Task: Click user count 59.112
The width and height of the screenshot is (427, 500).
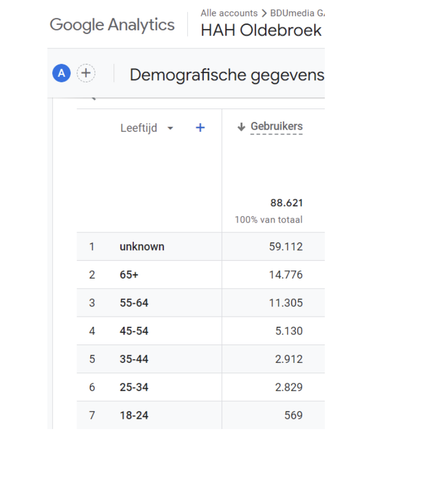Action: click(x=286, y=247)
